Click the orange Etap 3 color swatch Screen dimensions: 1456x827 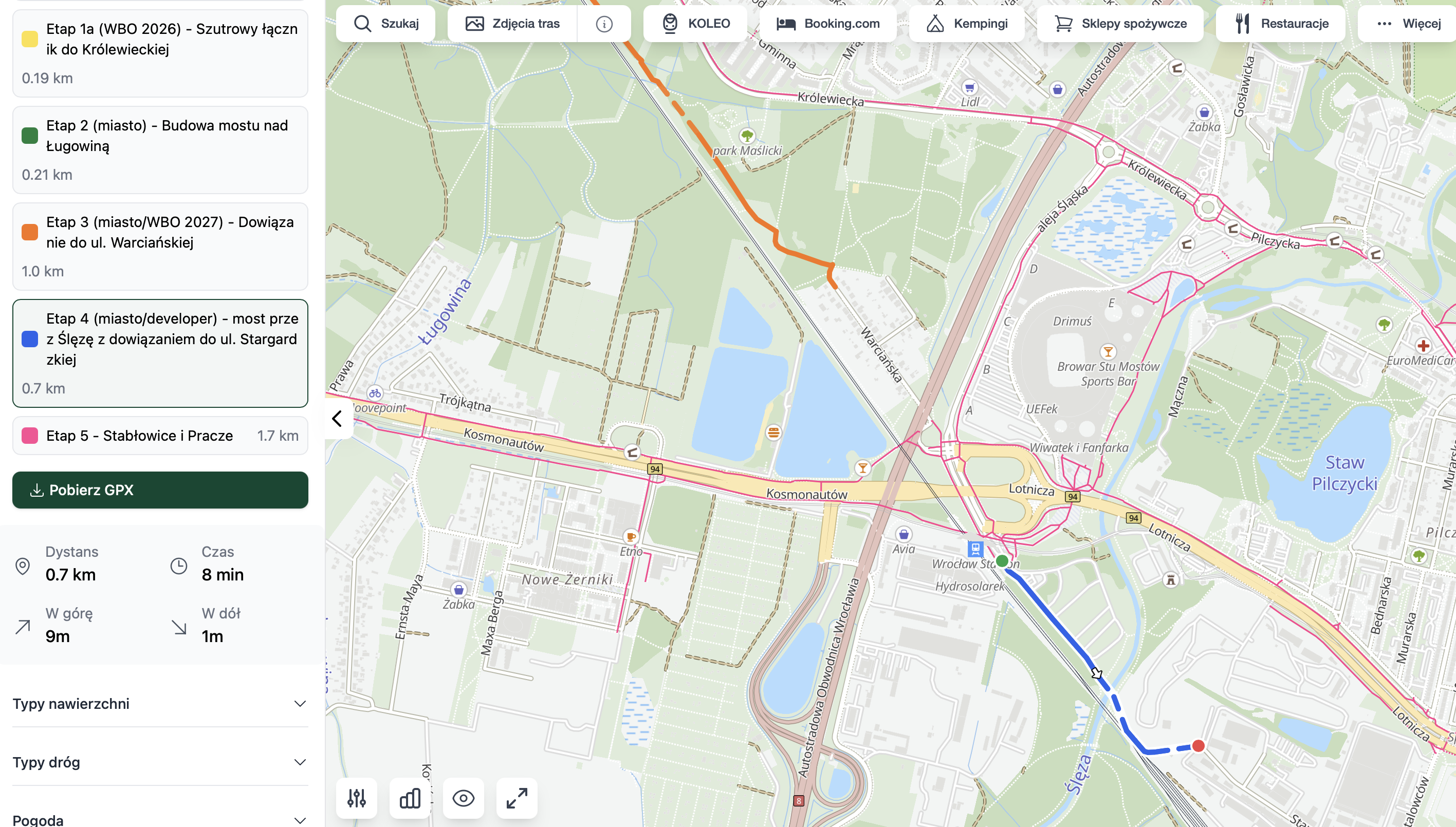pyautogui.click(x=30, y=232)
